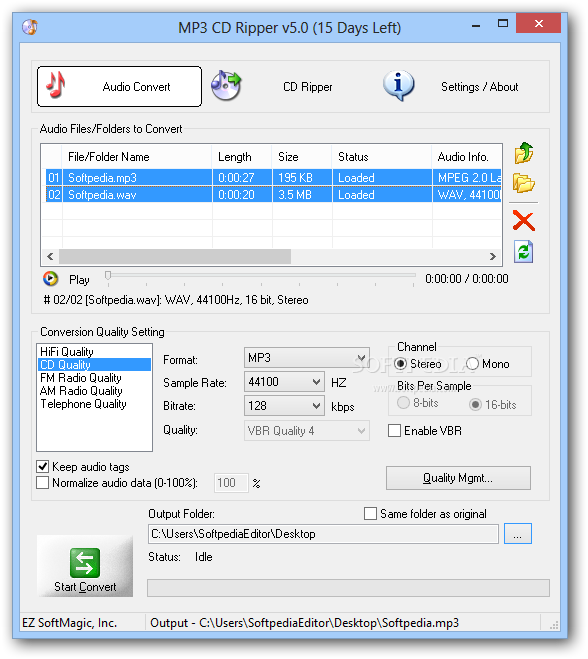Select FM Radio Quality preset
This screenshot has width=588, height=659.
[94, 378]
